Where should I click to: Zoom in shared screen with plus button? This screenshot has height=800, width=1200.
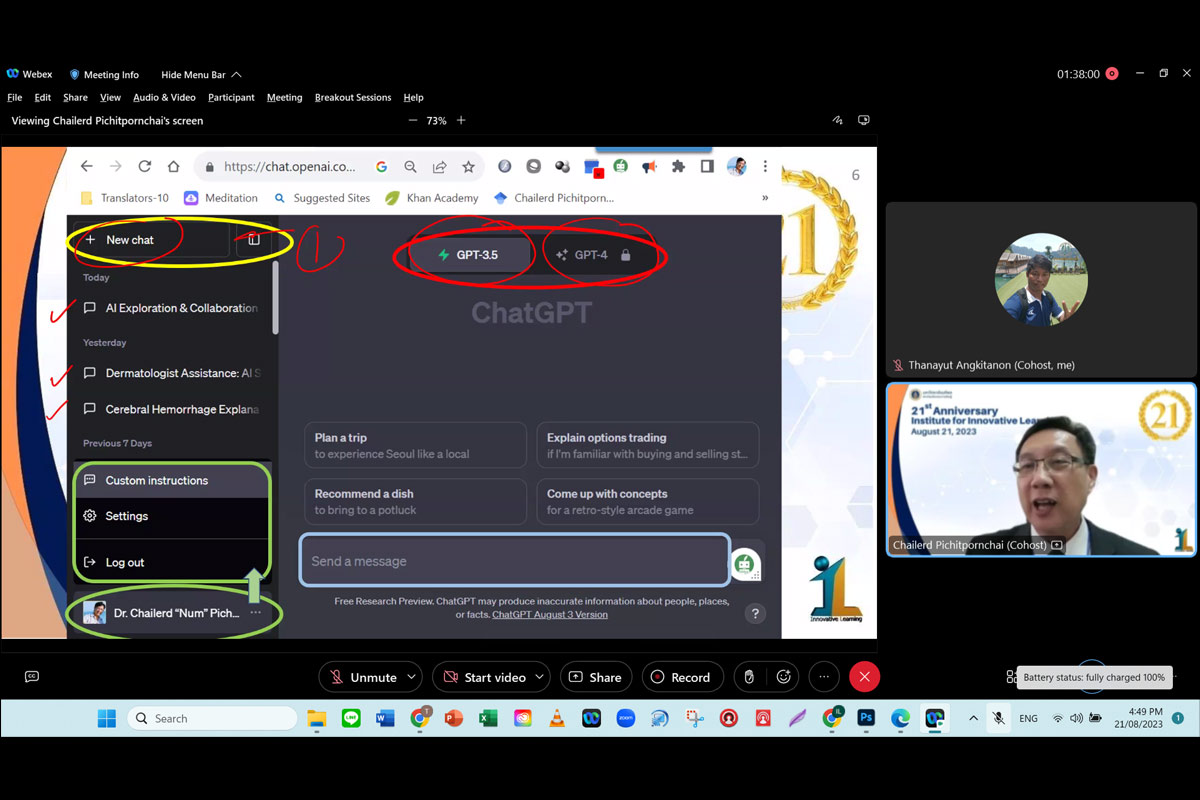(x=461, y=120)
